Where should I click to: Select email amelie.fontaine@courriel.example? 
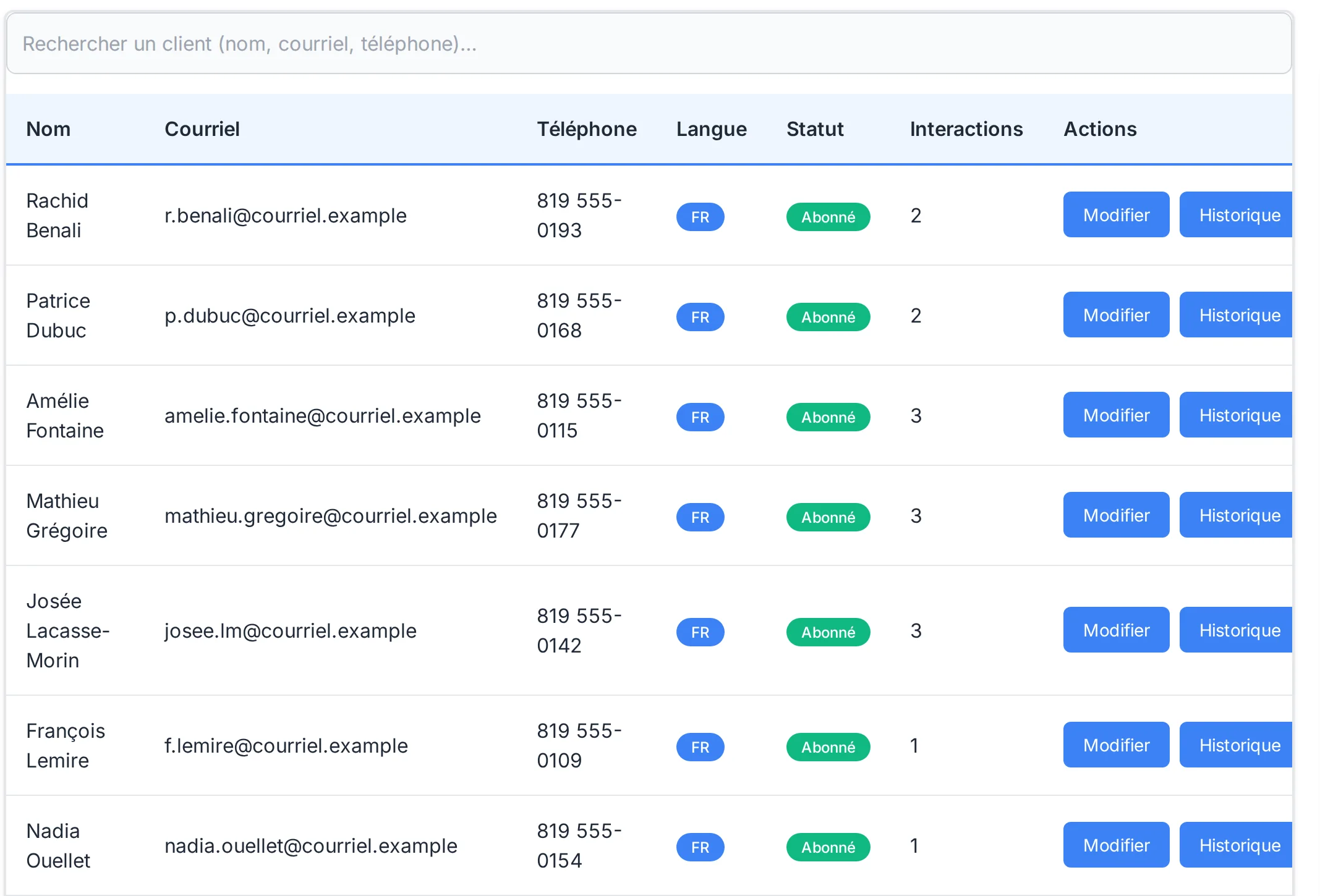323,416
